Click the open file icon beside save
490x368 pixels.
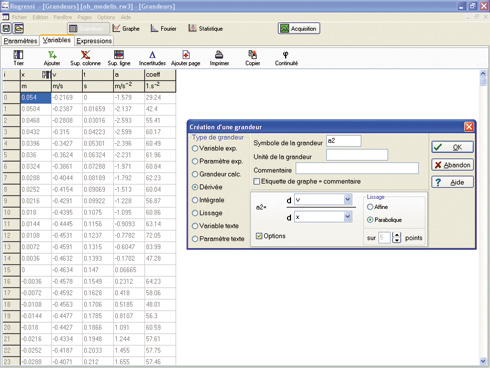pos(19,28)
